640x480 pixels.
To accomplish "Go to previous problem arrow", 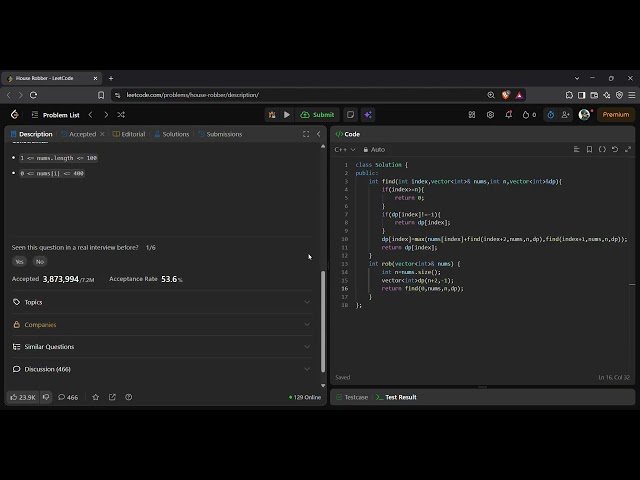I will (x=91, y=115).
